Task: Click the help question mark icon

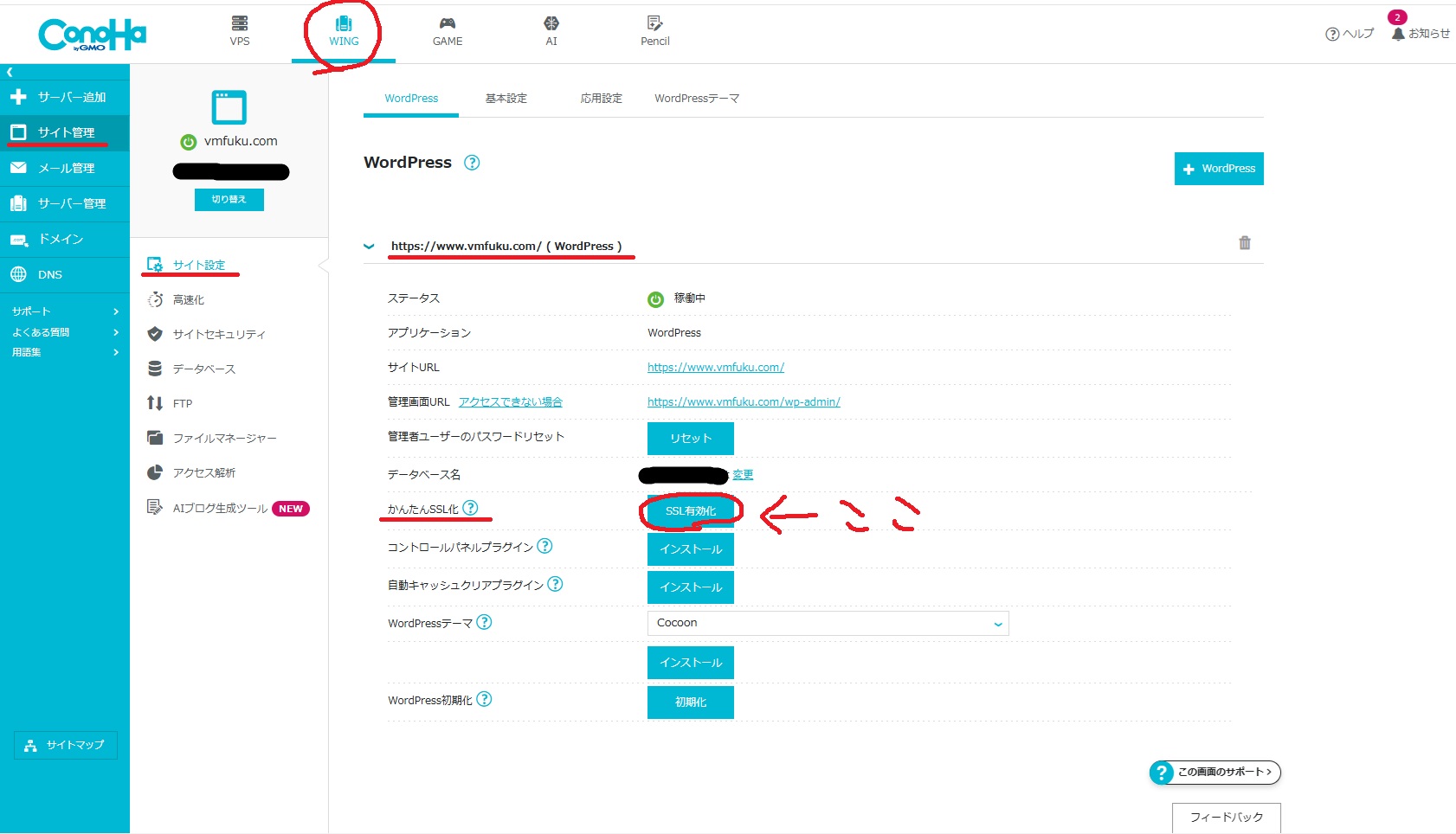Action: click(1332, 35)
